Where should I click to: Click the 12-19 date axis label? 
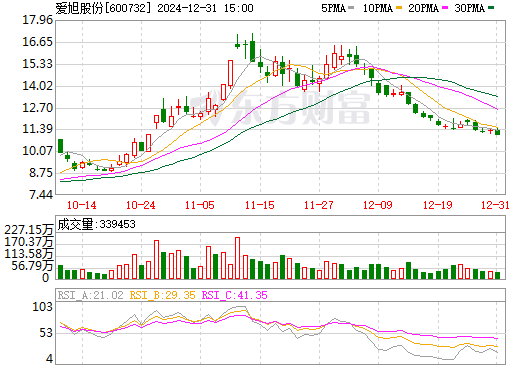tap(438, 205)
